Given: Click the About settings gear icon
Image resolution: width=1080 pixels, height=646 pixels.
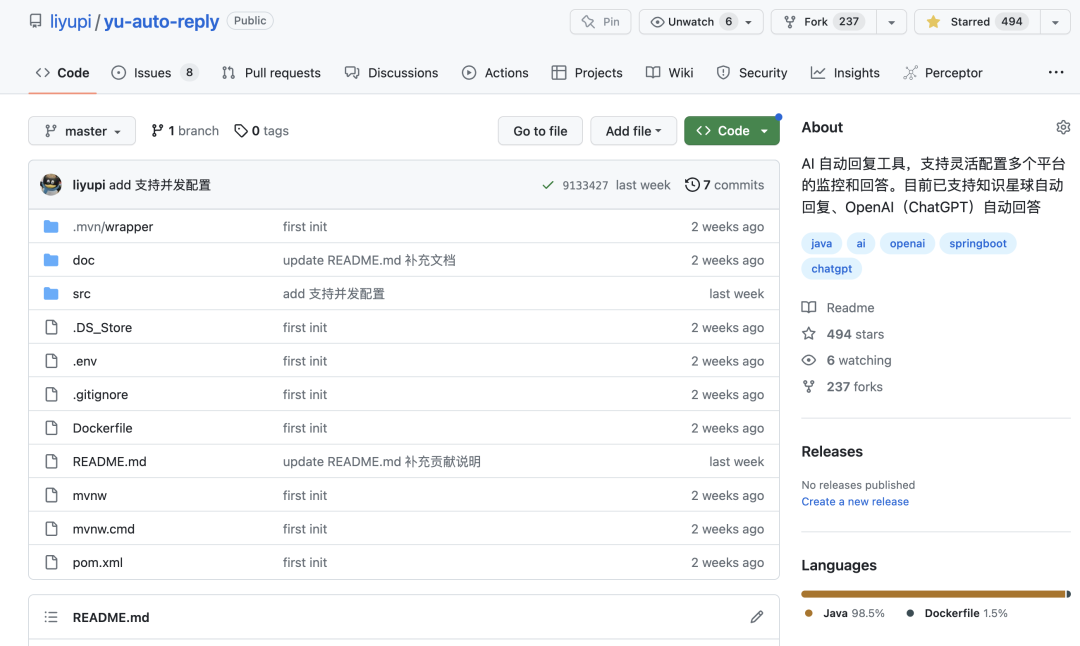Looking at the screenshot, I should pos(1063,127).
